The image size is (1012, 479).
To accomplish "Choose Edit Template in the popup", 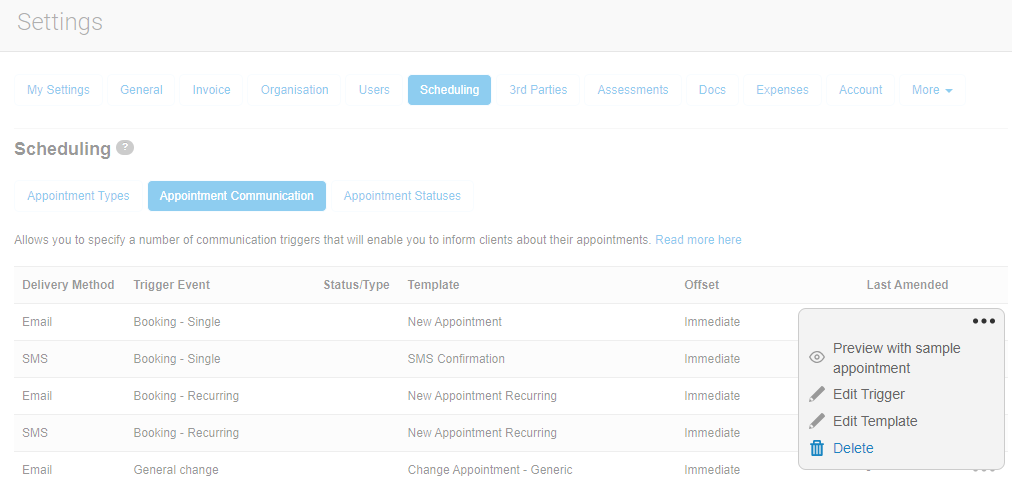I will 874,421.
